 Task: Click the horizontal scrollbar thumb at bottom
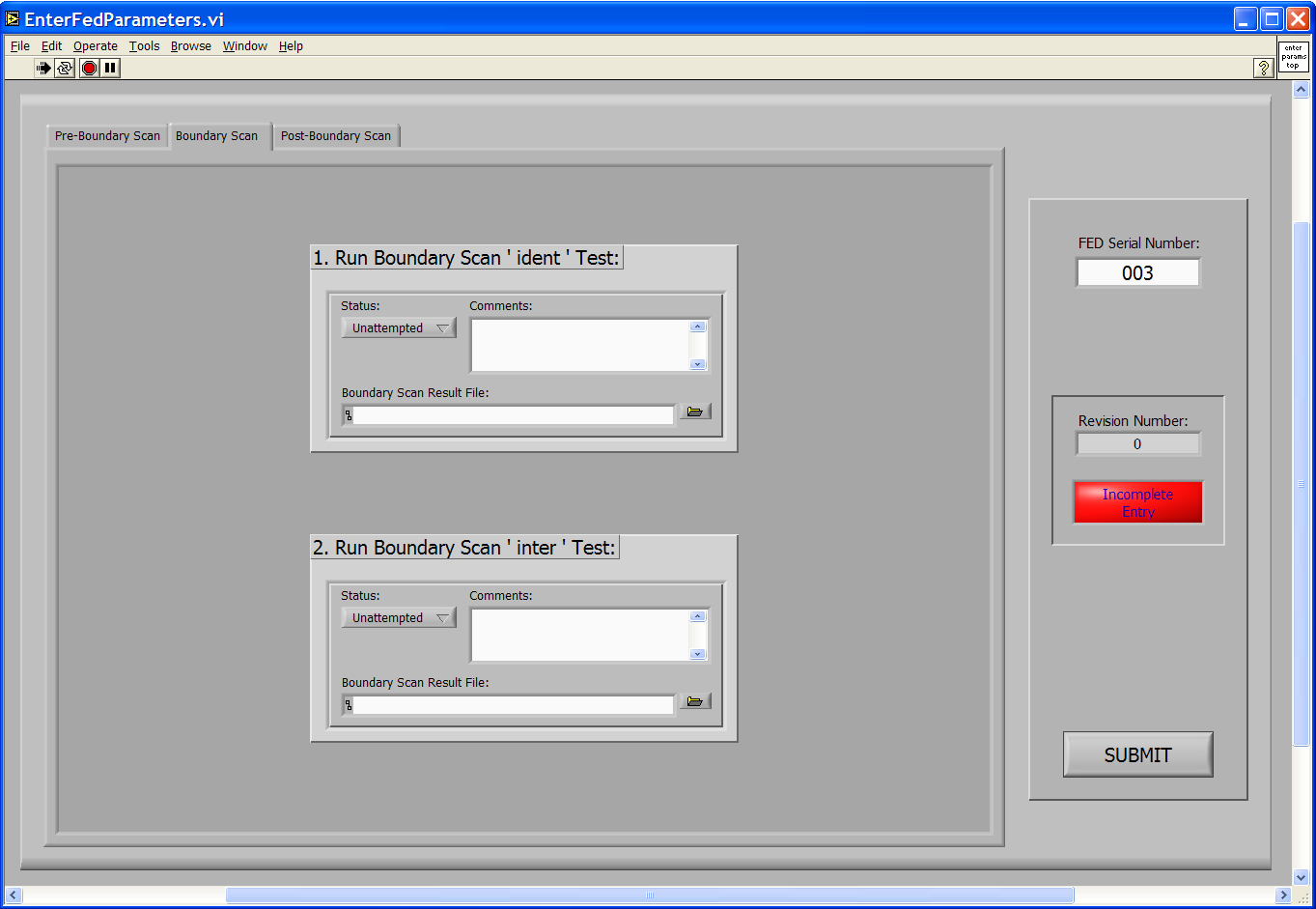[x=649, y=895]
